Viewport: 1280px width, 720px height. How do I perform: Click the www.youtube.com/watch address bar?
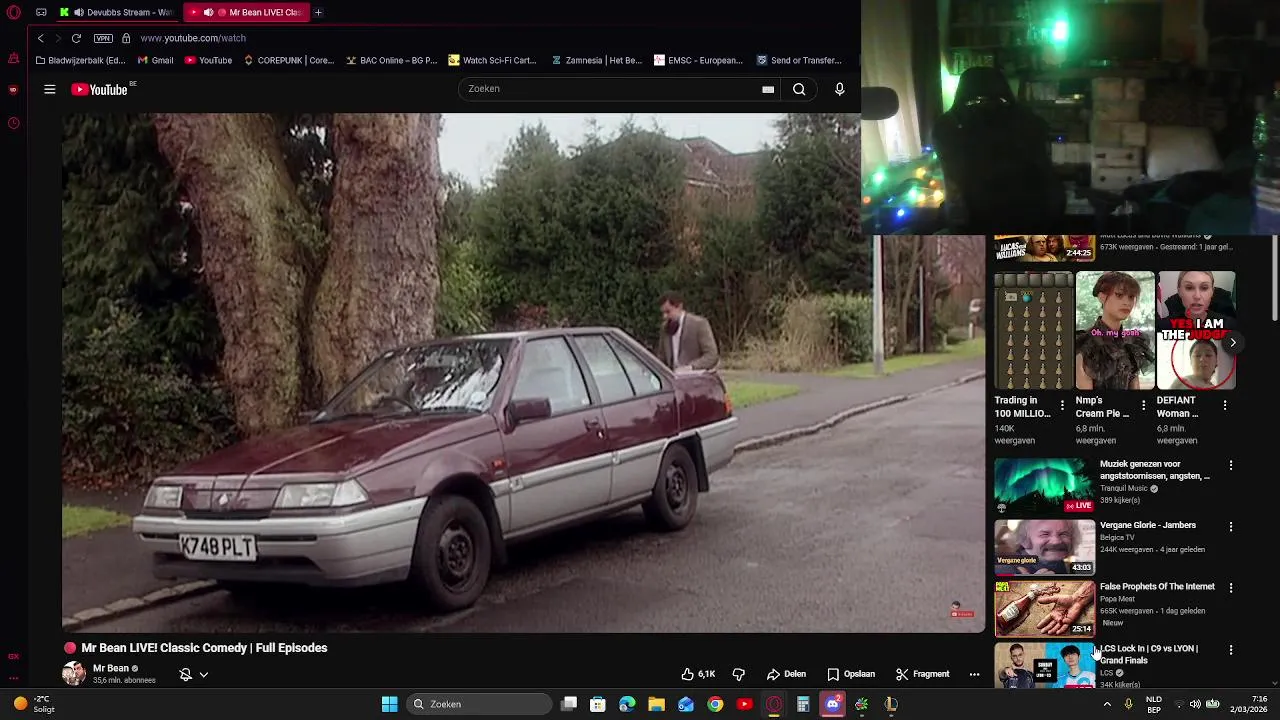[193, 38]
